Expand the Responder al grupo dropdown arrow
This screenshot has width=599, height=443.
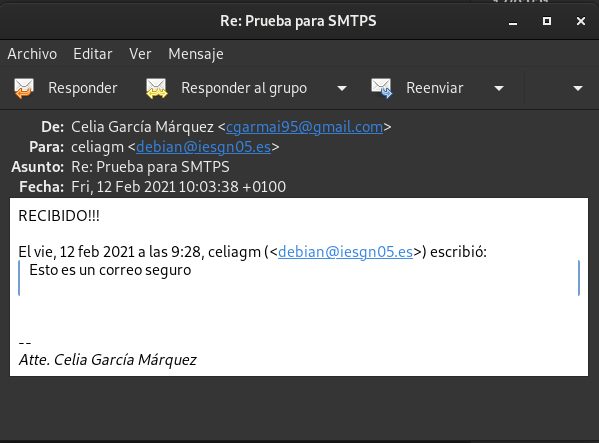[x=342, y=89]
